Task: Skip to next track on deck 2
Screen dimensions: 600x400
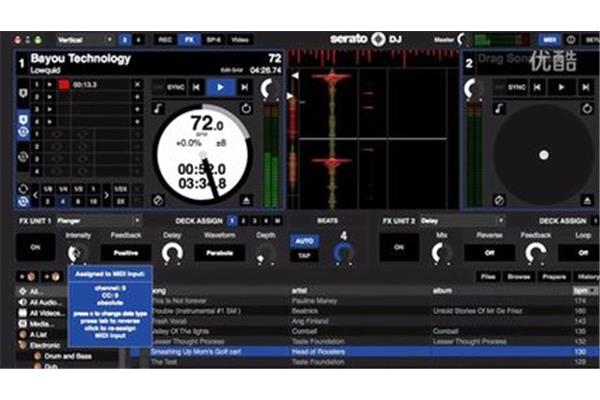Action: (x=585, y=87)
